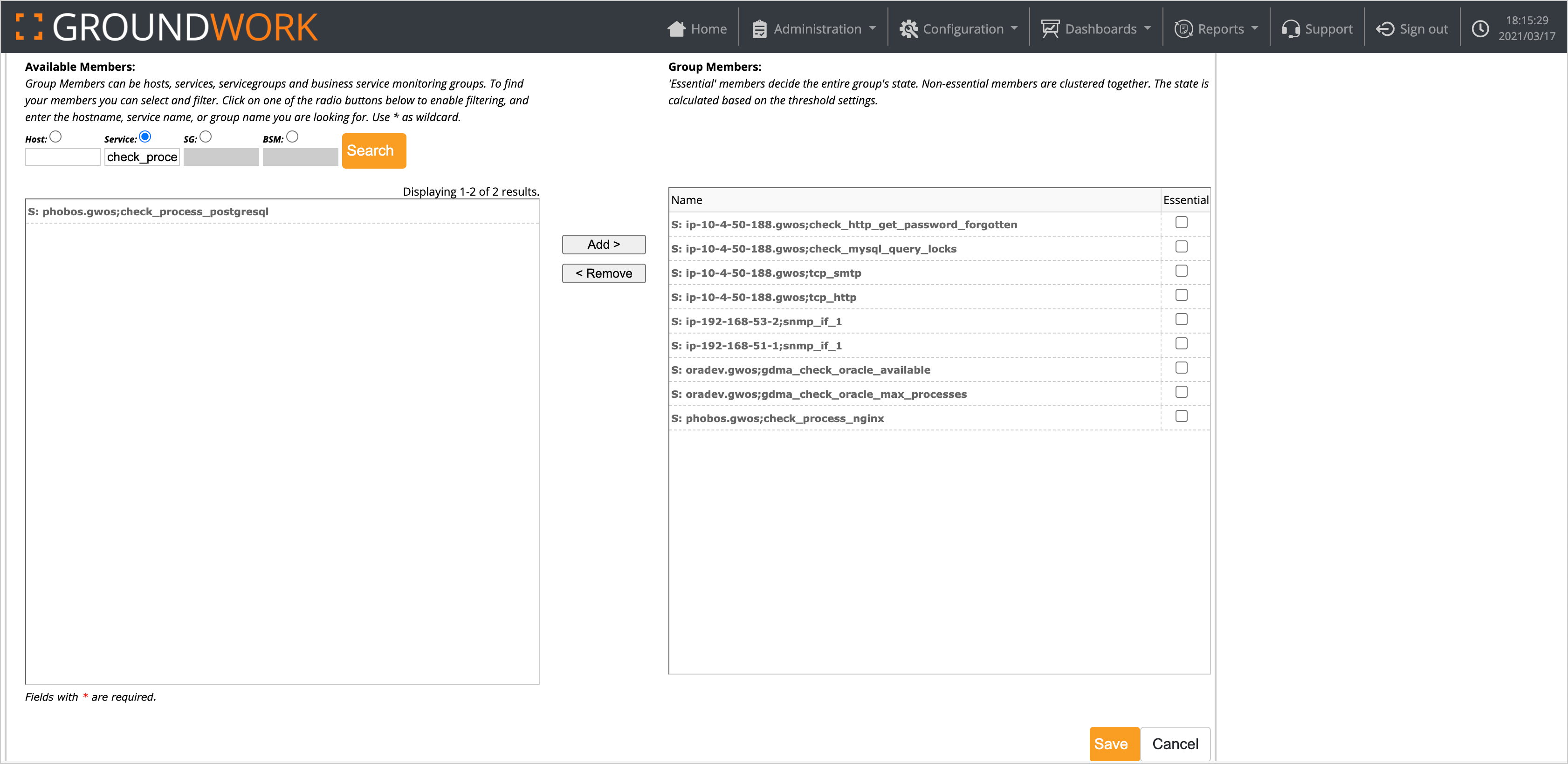This screenshot has height=764, width=1568.
Task: Expand the Administration dropdown arrow
Action: click(872, 28)
